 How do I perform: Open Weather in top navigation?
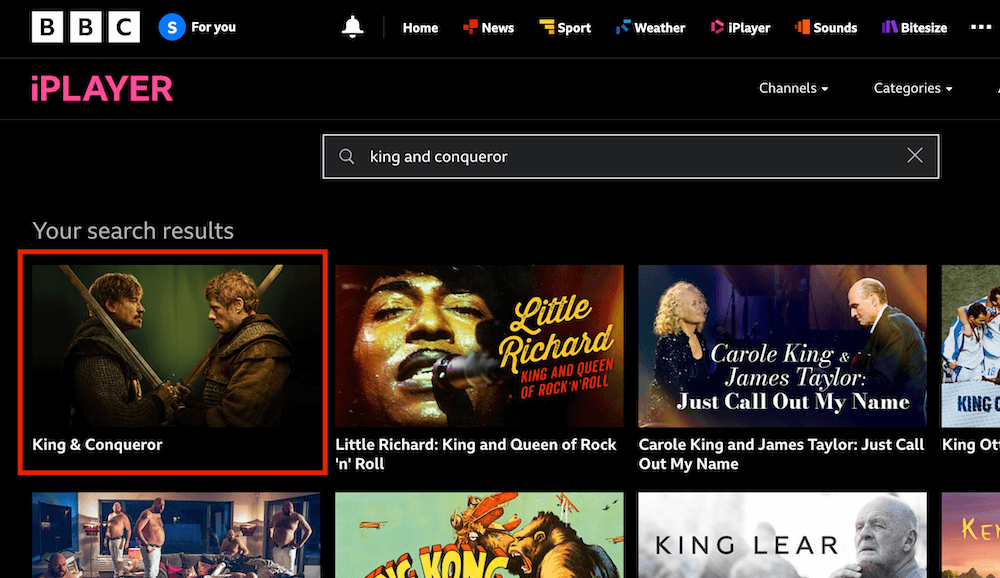pyautogui.click(x=659, y=28)
